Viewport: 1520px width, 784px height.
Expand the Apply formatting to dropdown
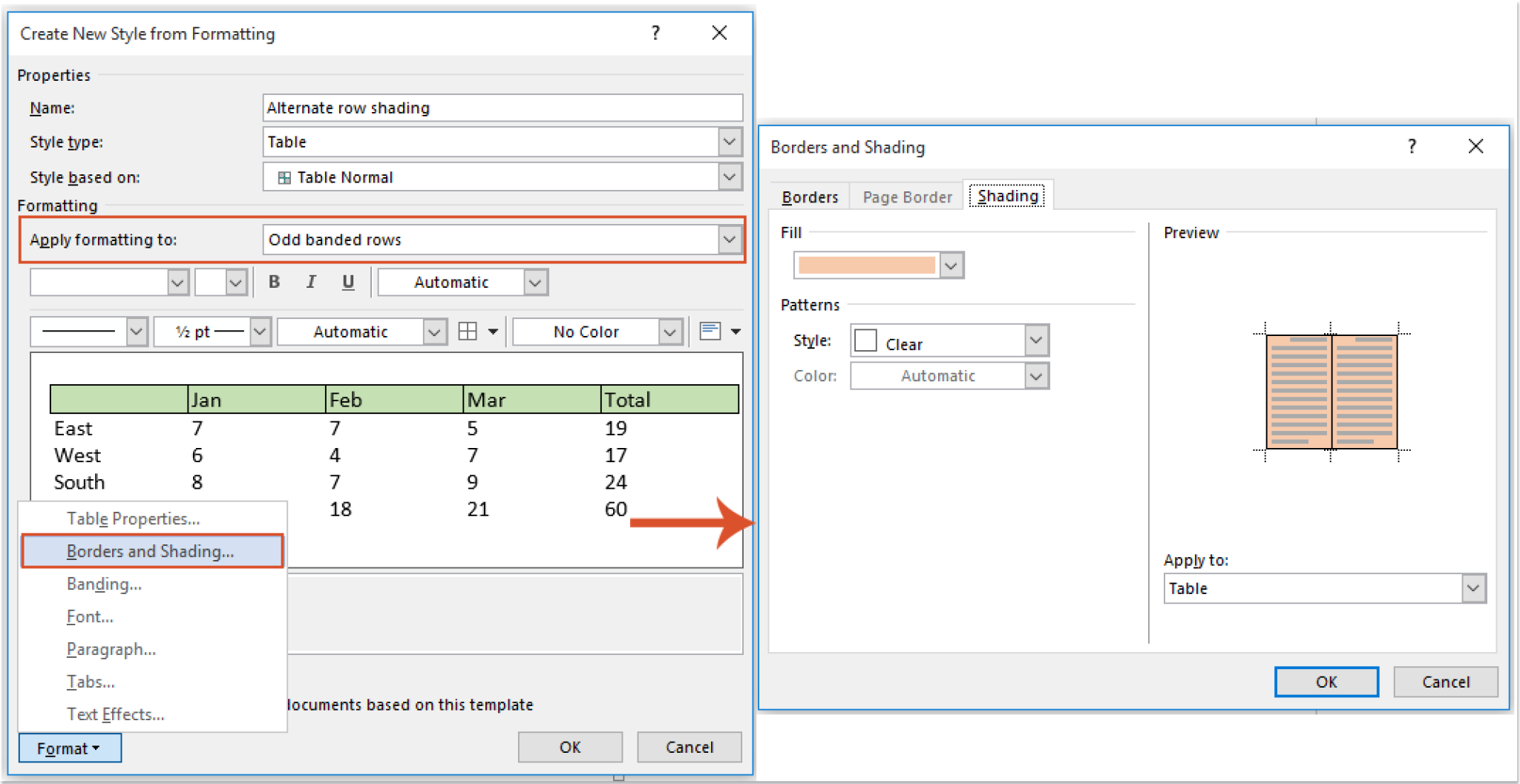pyautogui.click(x=729, y=239)
